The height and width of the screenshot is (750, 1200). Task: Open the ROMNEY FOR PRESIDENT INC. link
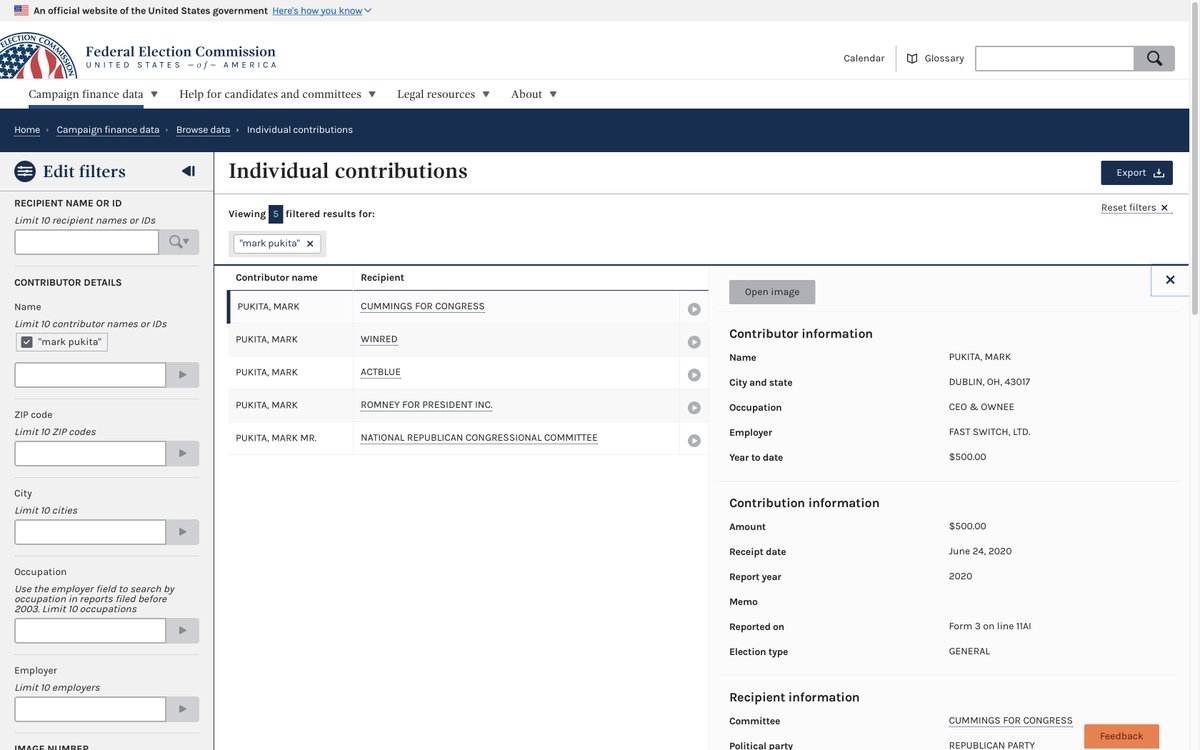(426, 406)
